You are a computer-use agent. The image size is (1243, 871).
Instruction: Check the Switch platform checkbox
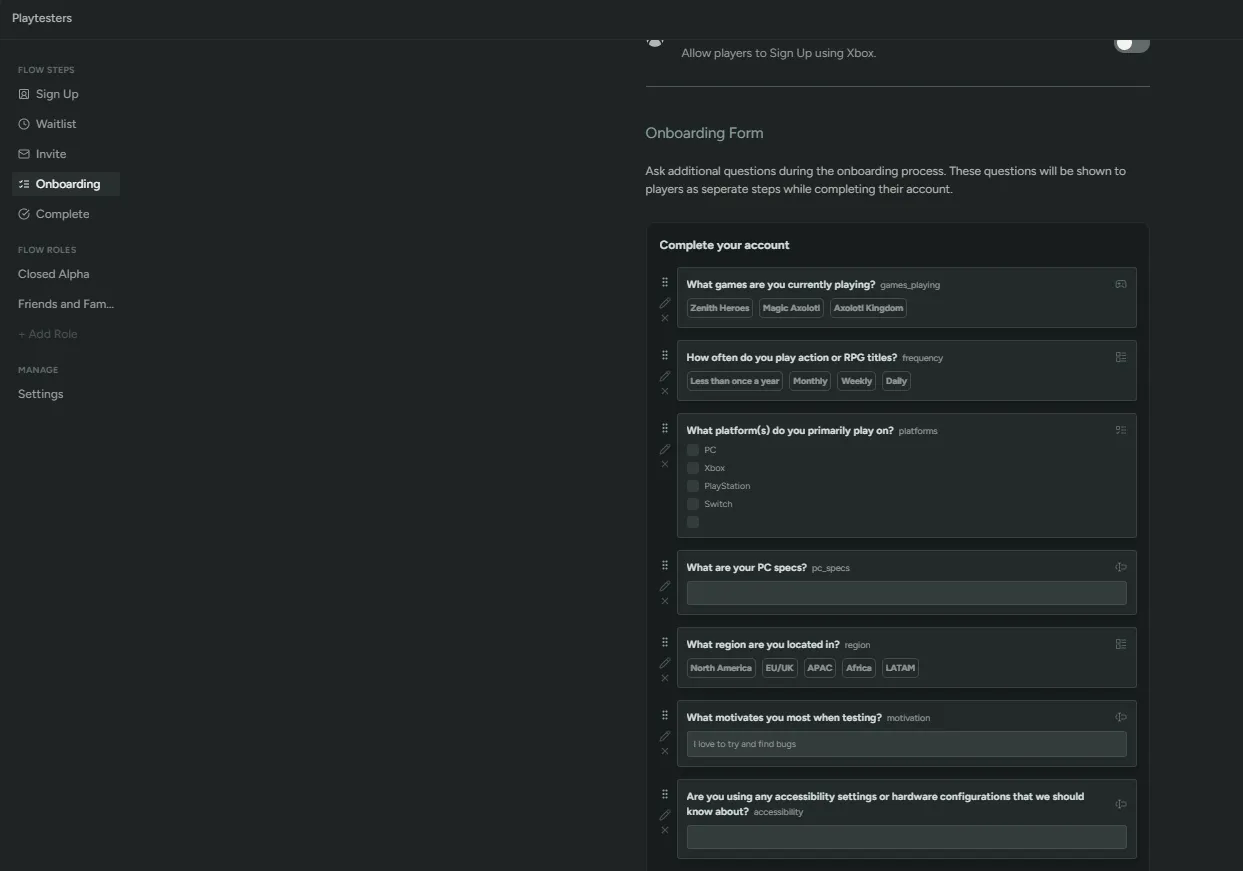coord(693,503)
